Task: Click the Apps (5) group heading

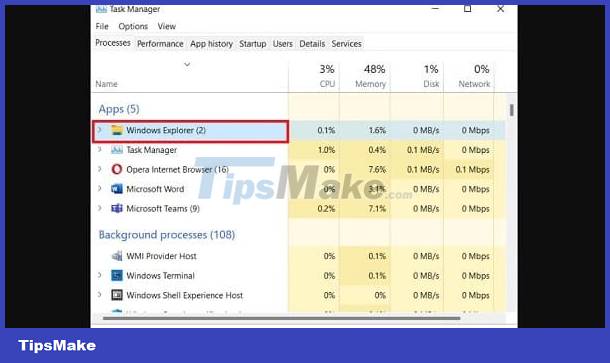Action: [119, 109]
